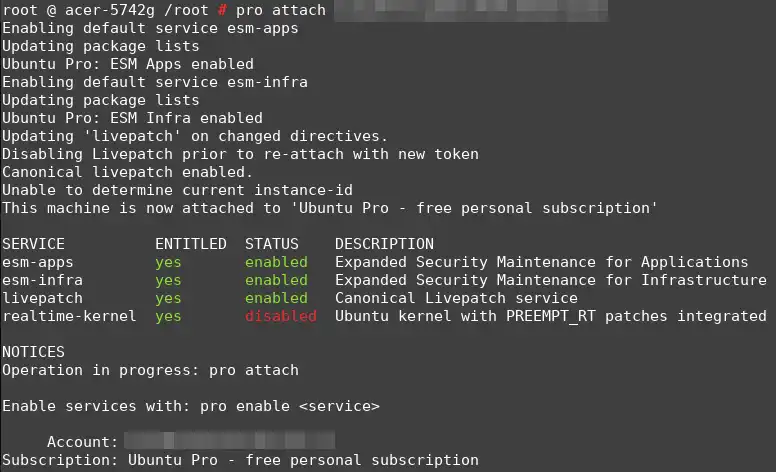Click the 'yes' entitlement for realtime-kernel
The height and width of the screenshot is (472, 776).
coord(168,317)
